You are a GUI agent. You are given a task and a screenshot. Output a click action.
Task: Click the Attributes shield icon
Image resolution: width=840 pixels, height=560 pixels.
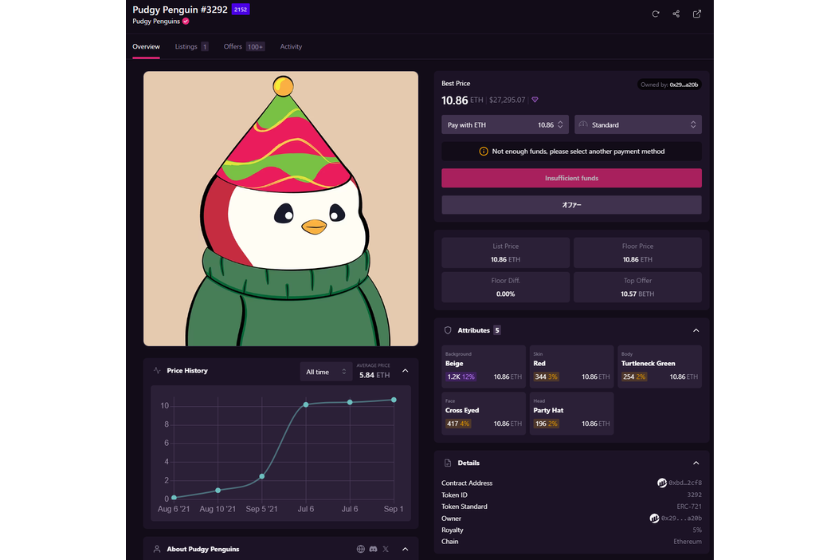pyautogui.click(x=448, y=330)
